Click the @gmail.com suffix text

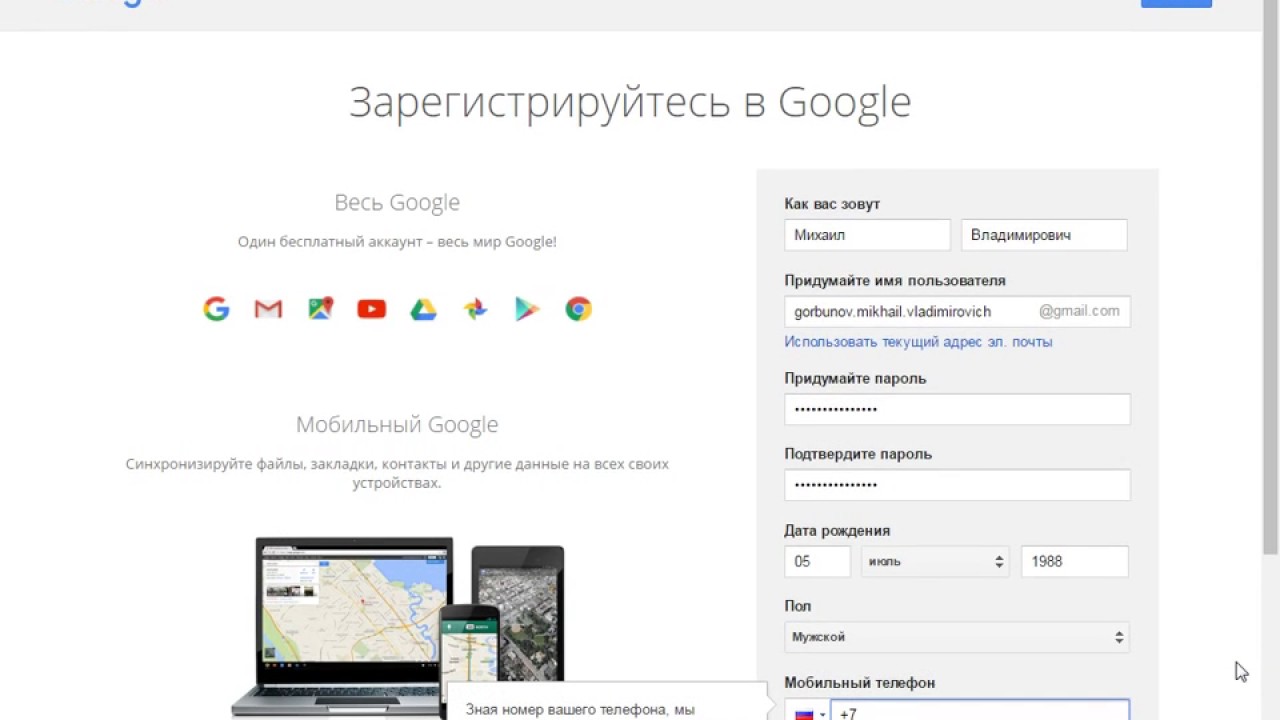tap(1079, 311)
